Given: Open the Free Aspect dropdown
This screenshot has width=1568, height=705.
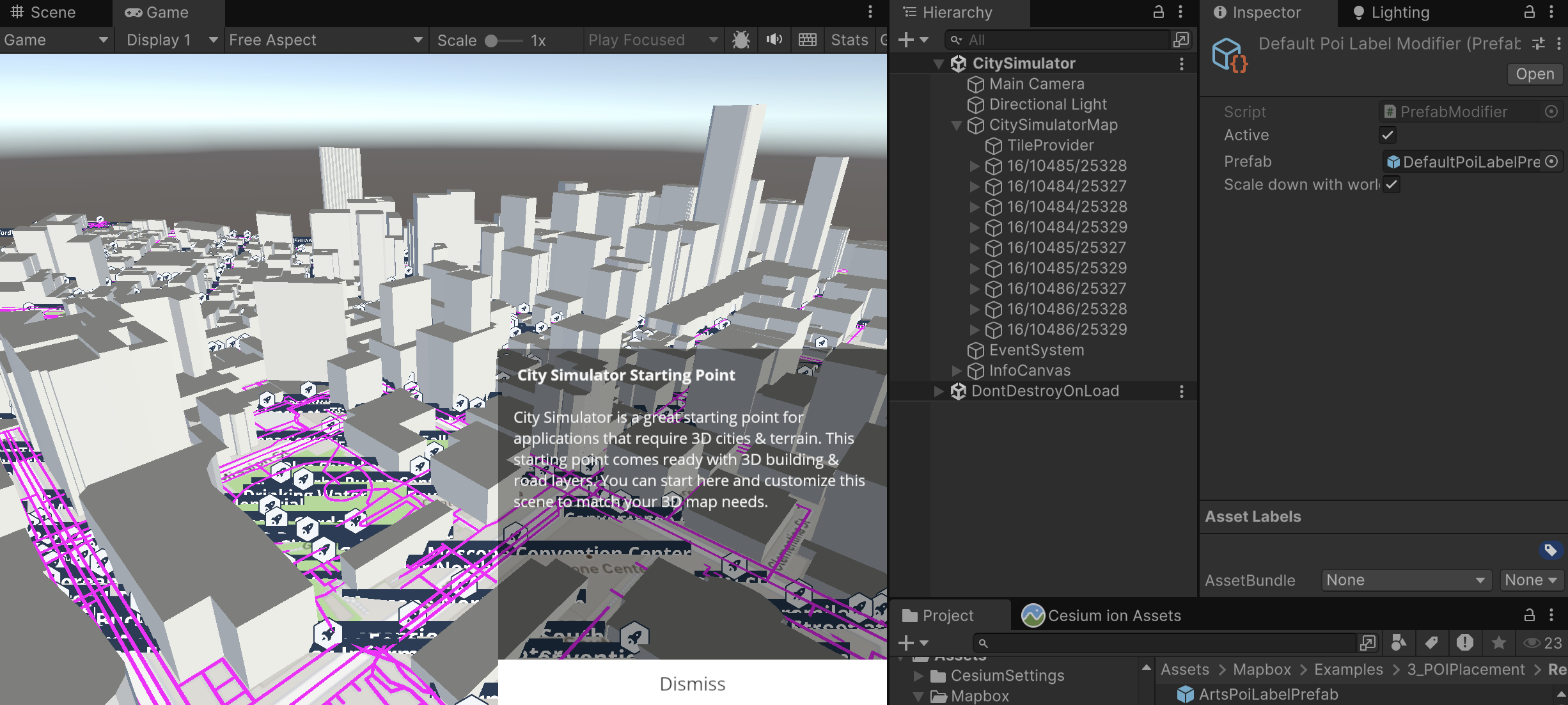Looking at the screenshot, I should (326, 40).
